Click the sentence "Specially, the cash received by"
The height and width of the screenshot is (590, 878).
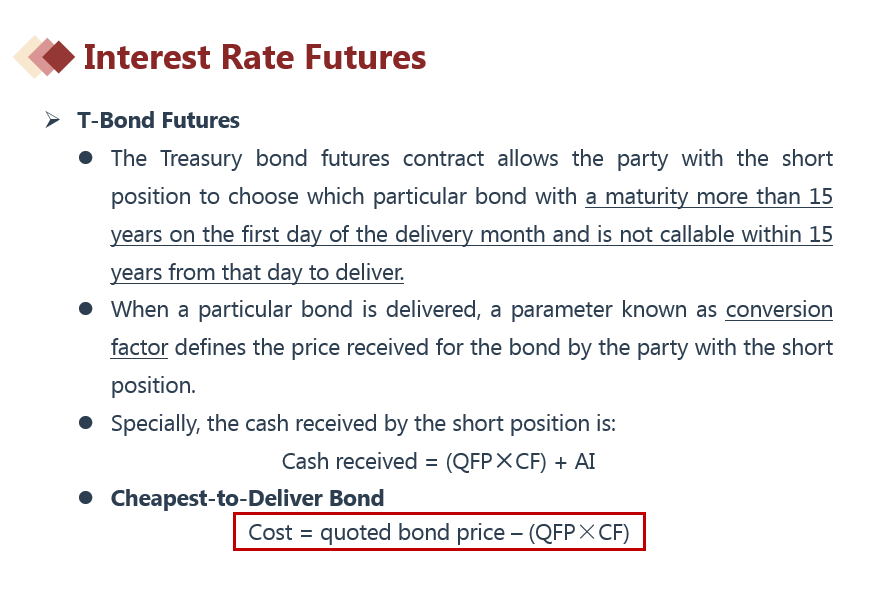click(x=363, y=423)
